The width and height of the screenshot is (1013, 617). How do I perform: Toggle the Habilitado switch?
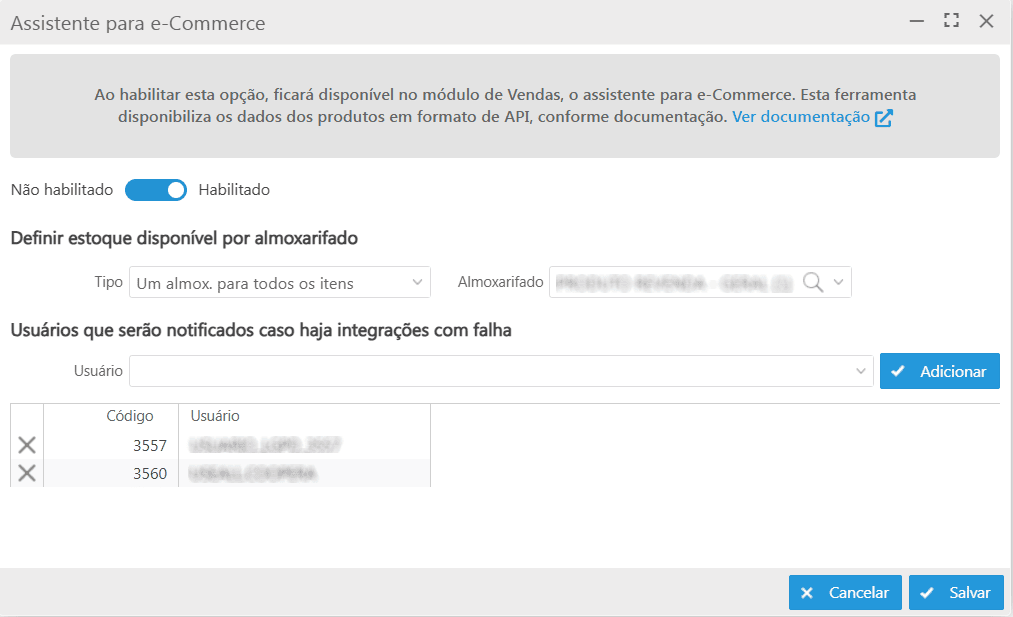pyautogui.click(x=156, y=190)
